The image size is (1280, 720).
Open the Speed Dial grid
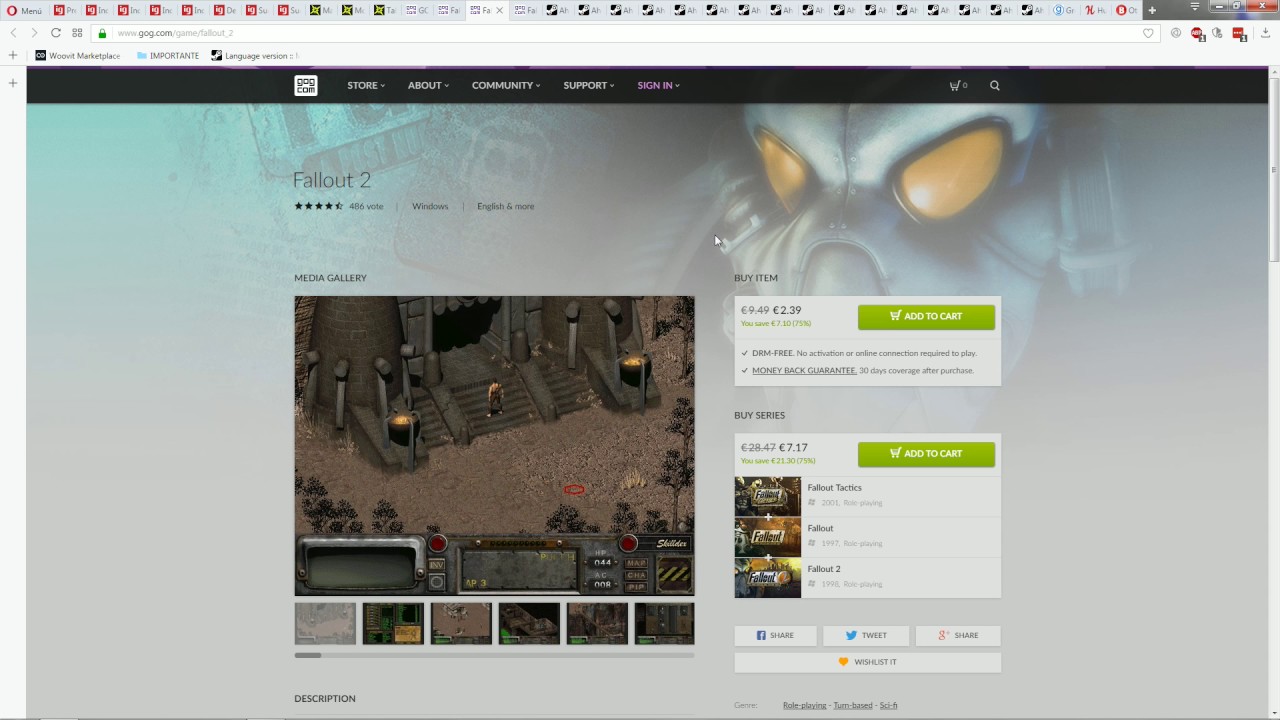[x=77, y=33]
